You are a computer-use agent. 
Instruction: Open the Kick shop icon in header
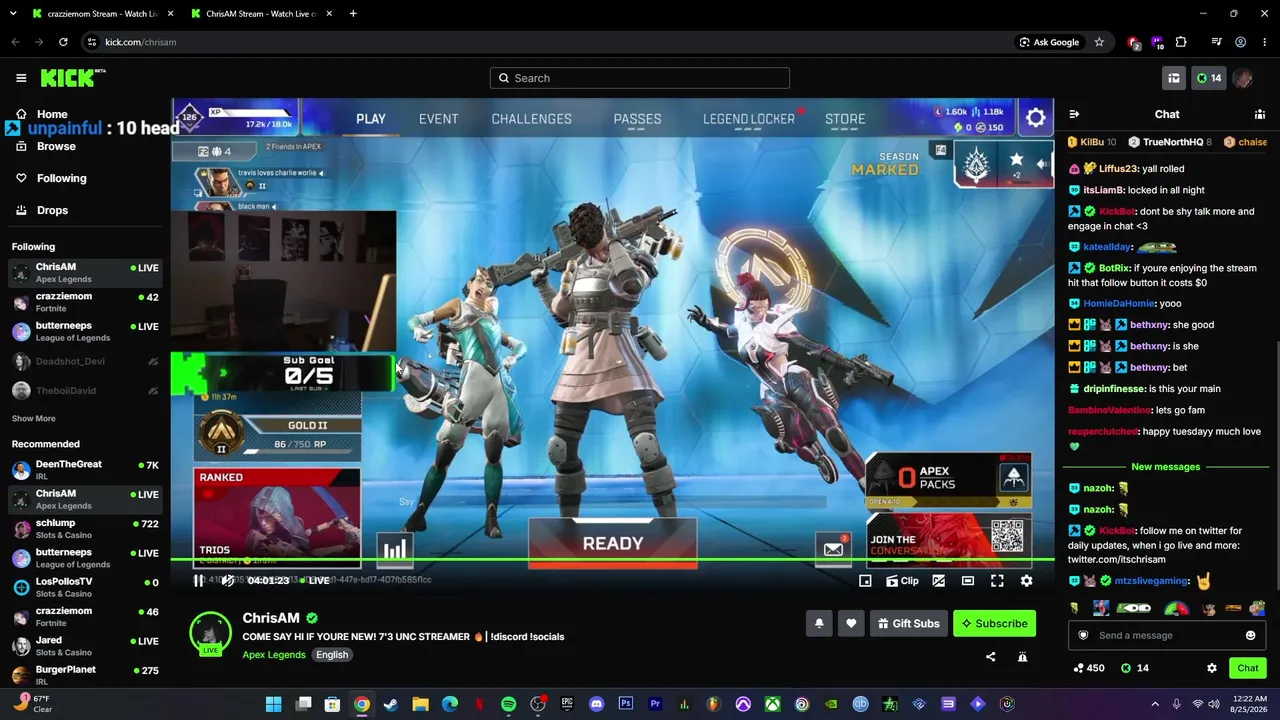click(1174, 78)
